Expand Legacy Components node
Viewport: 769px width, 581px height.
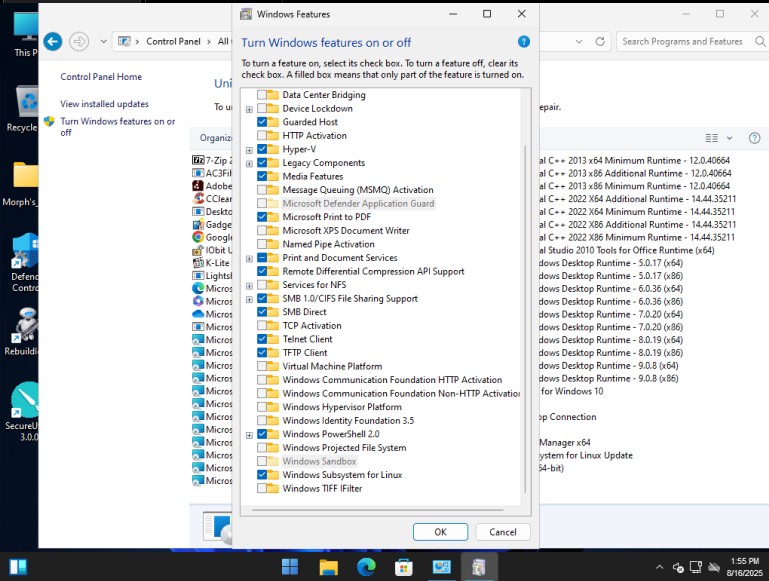click(x=249, y=163)
